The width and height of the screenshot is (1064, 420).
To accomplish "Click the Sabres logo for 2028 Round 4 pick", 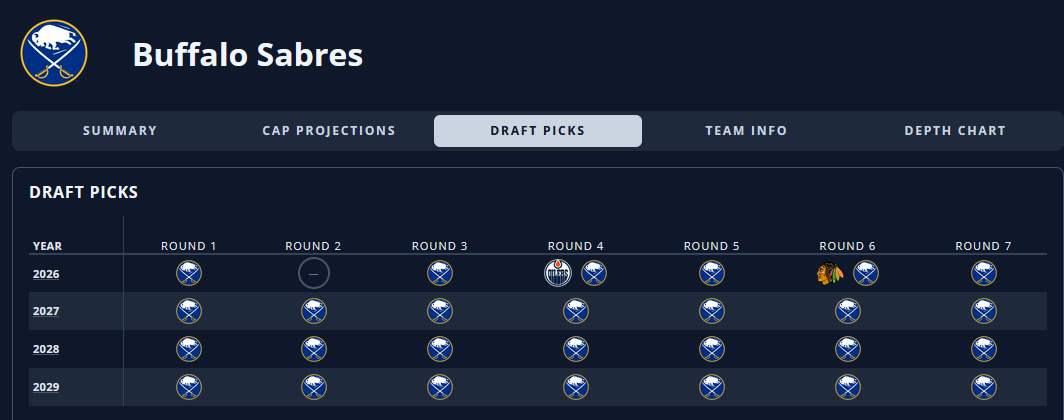I will (576, 349).
